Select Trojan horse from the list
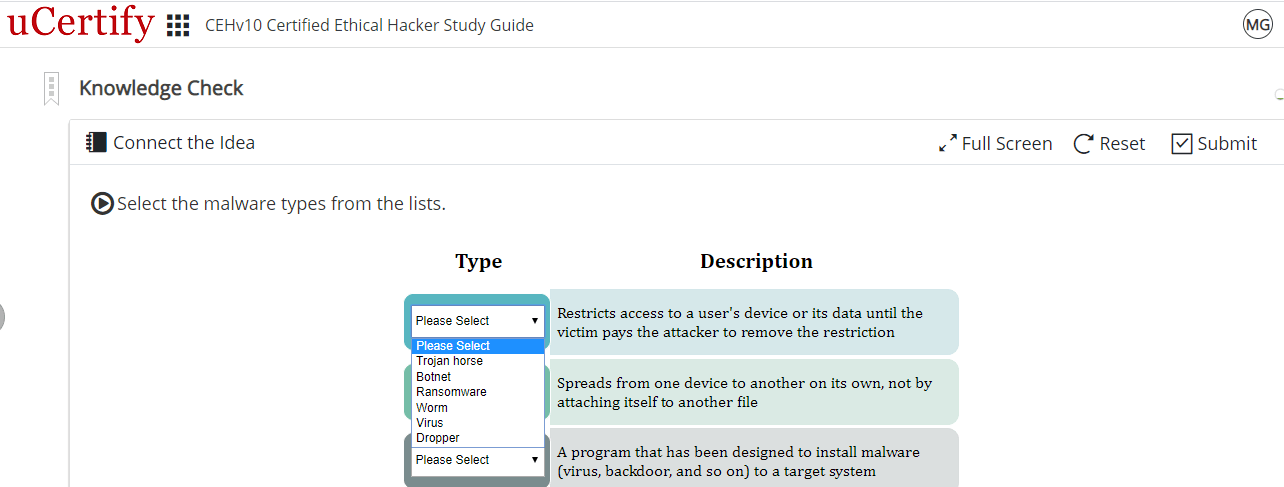The height and width of the screenshot is (487, 1284). 450,361
